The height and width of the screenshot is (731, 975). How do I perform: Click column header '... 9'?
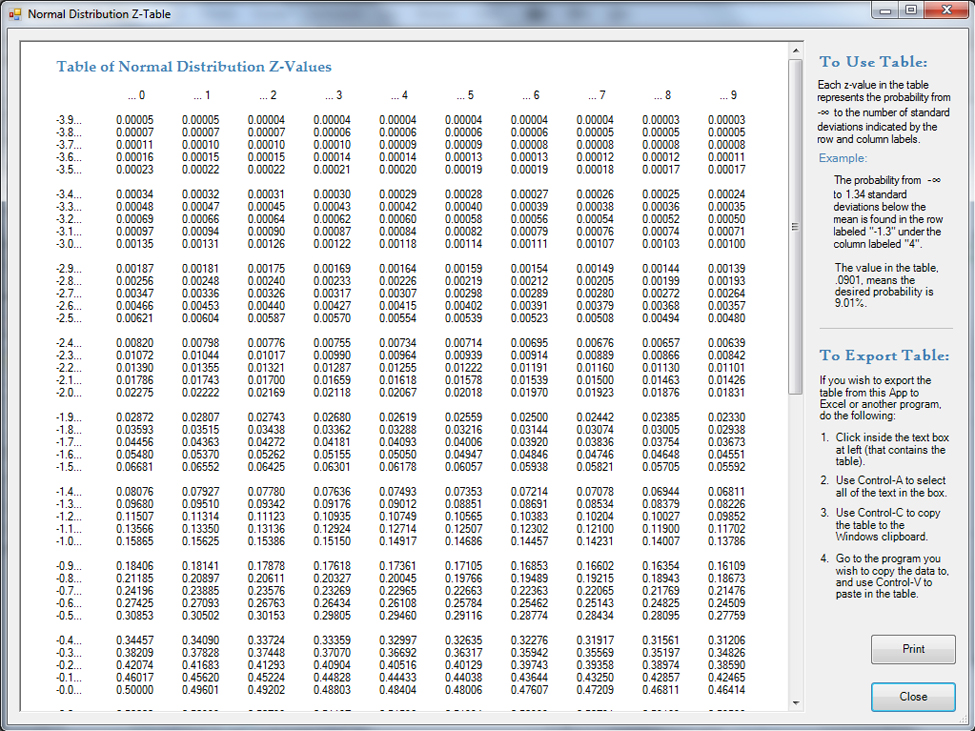tap(728, 95)
